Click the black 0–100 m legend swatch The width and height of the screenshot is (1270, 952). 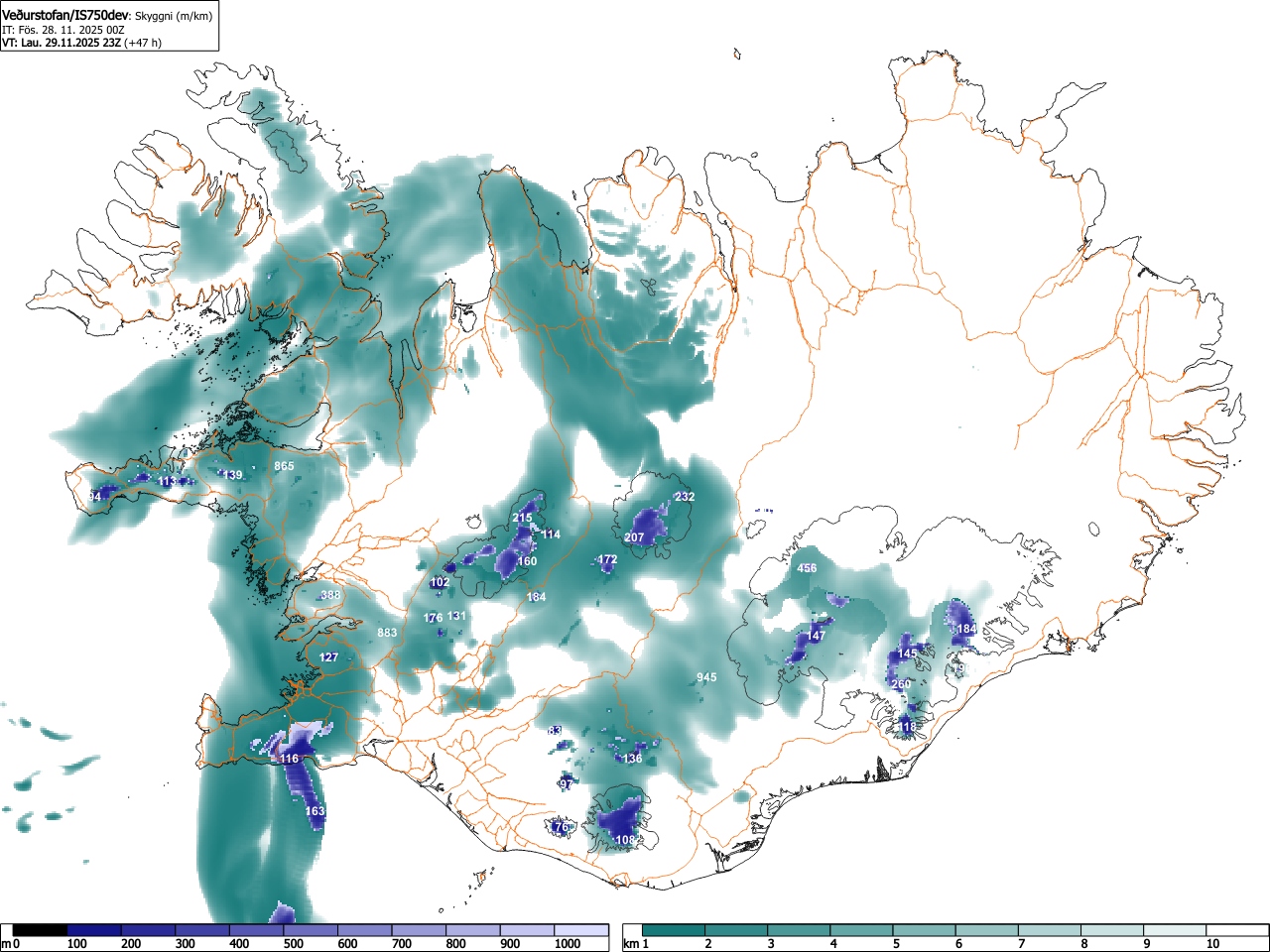41,930
